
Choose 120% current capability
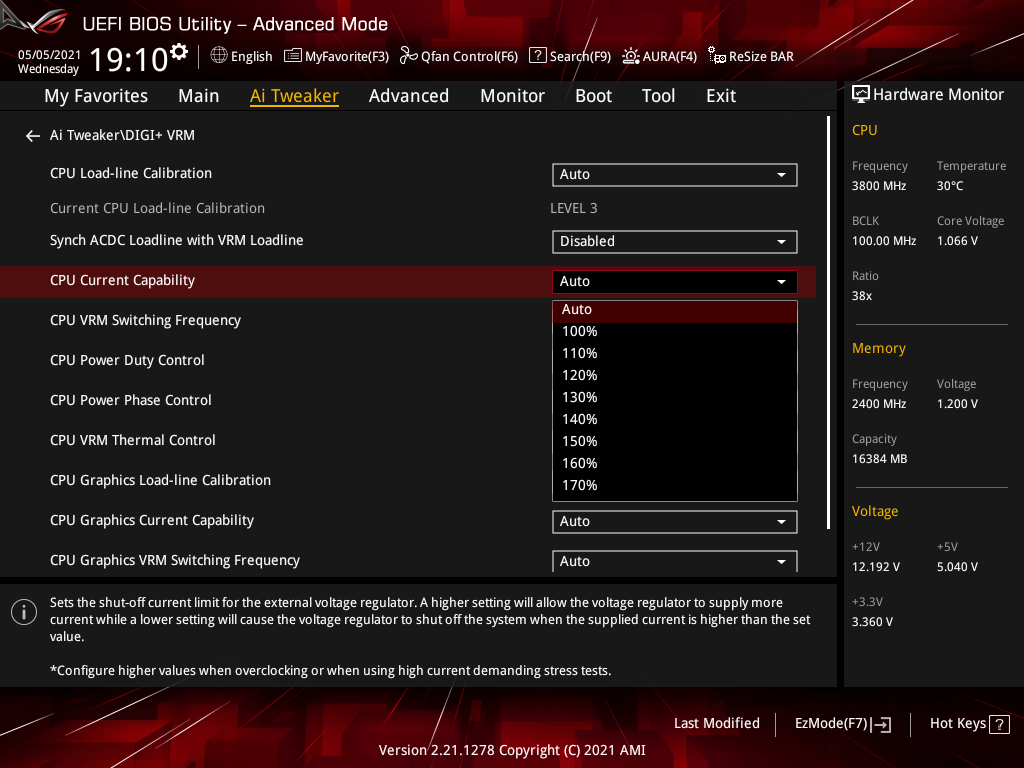coord(675,376)
